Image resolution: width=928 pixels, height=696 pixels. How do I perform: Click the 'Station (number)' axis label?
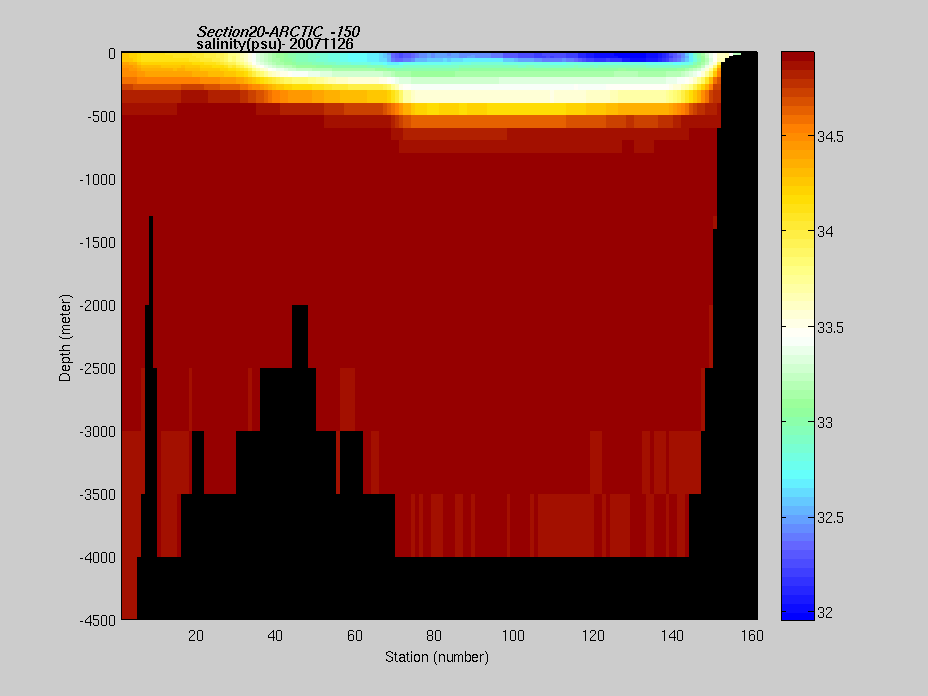click(x=437, y=657)
